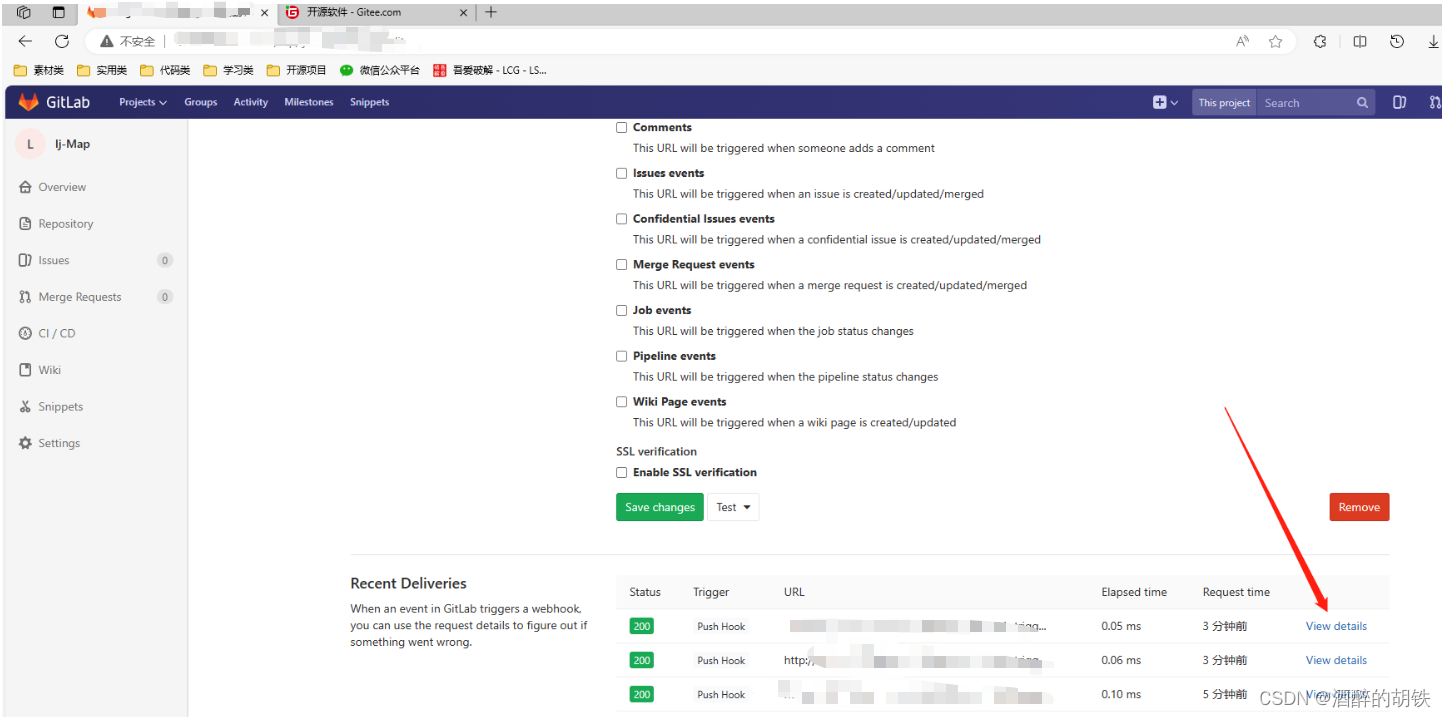View details of the 0.05 ms delivery
Screen dimensions: 1446x717
1336,626
